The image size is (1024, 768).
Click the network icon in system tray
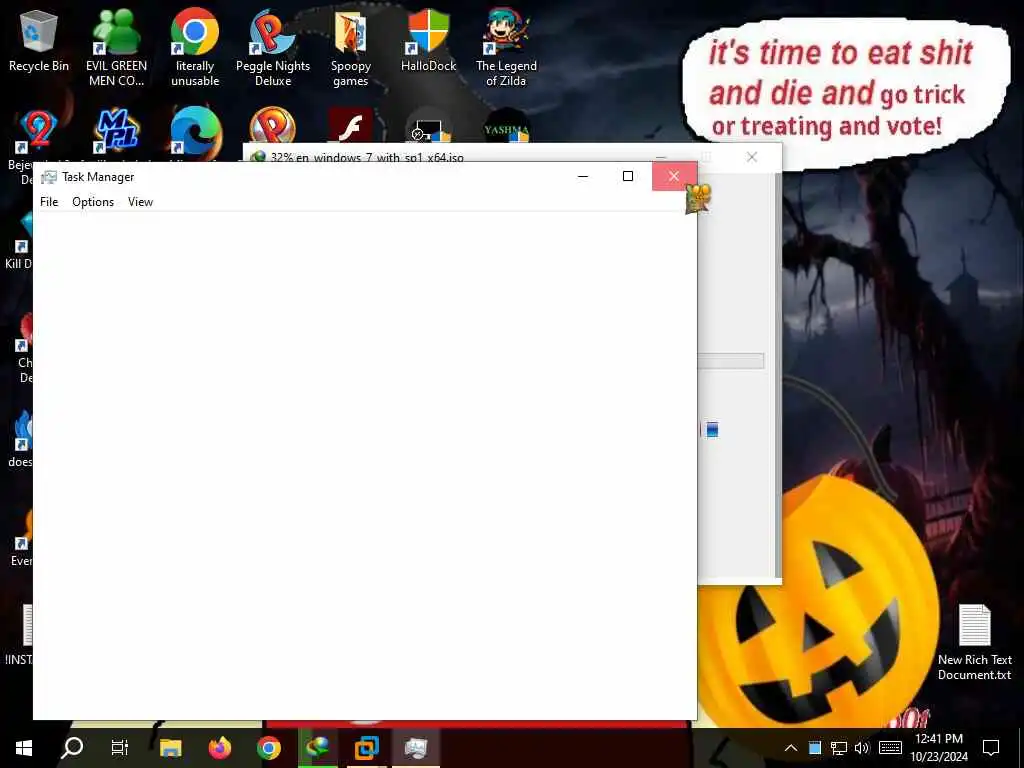pos(839,748)
